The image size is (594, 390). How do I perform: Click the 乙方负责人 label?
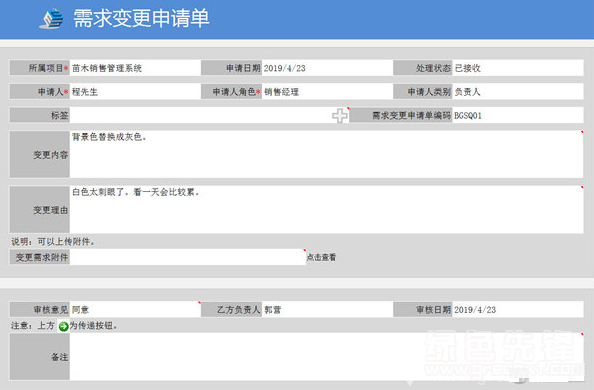pyautogui.click(x=231, y=310)
